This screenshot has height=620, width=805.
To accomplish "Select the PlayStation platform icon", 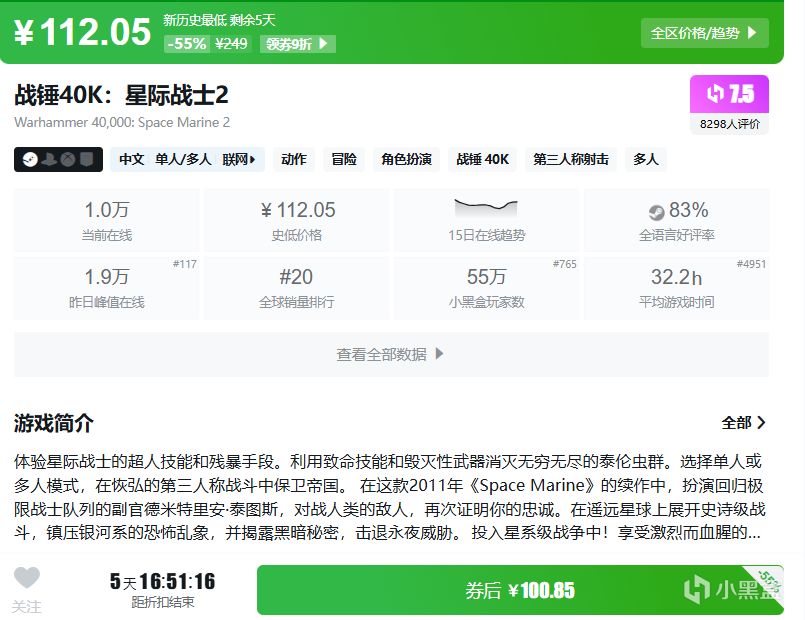I will [x=49, y=160].
